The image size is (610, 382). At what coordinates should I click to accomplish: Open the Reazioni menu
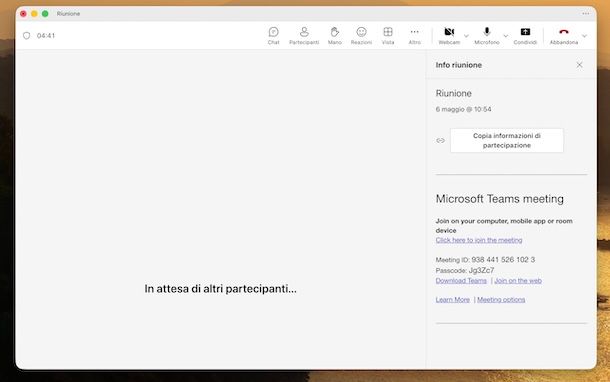click(x=361, y=35)
